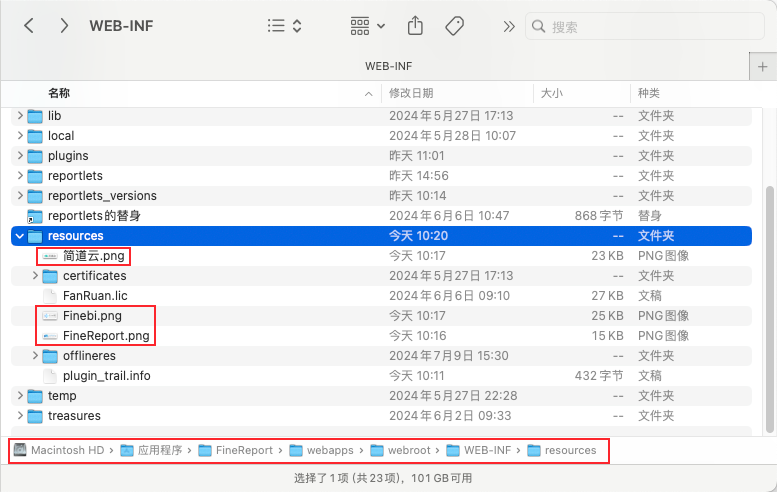Expand the lib folder

tap(20, 115)
